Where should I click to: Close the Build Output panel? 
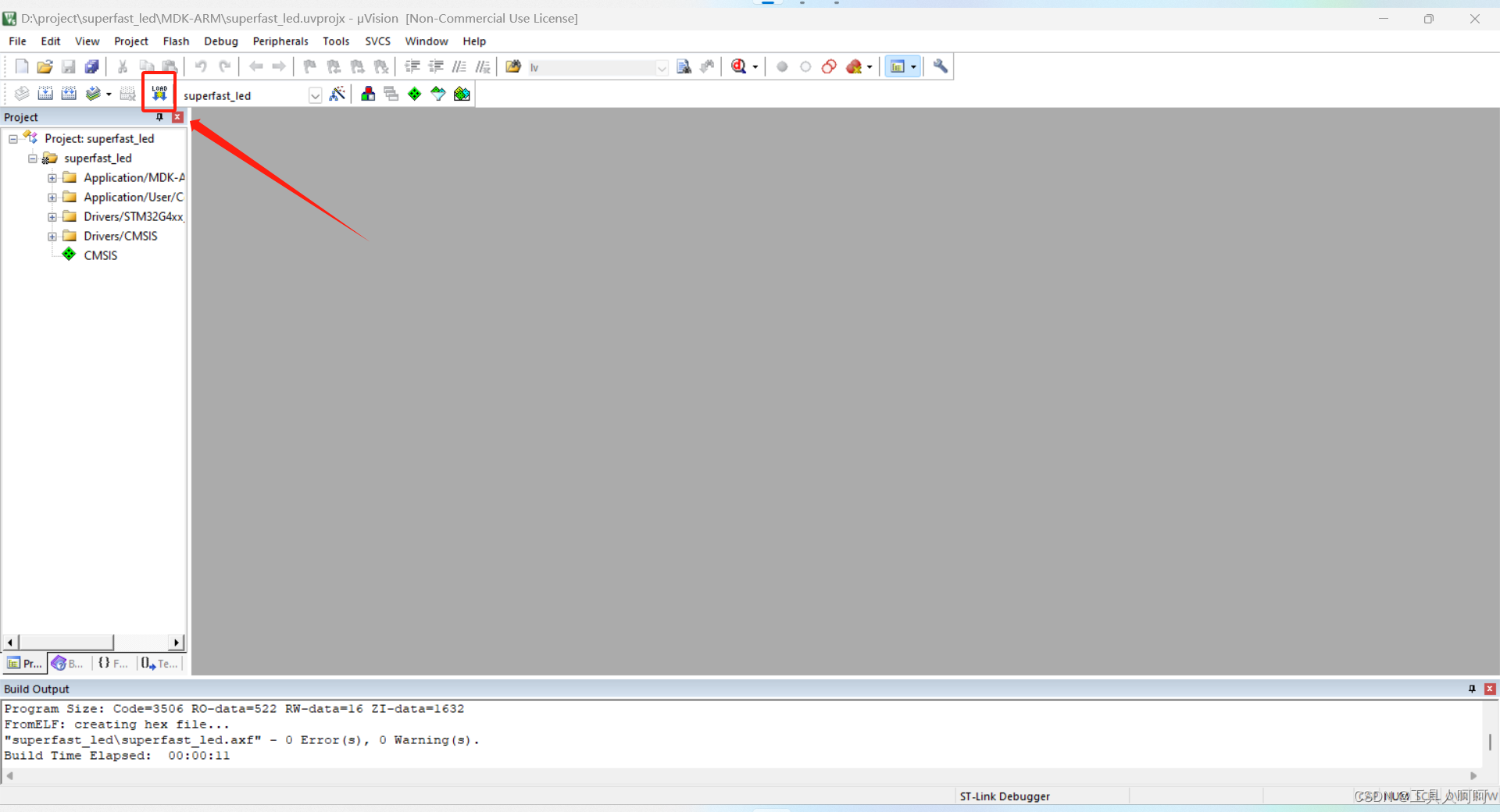[1490, 689]
